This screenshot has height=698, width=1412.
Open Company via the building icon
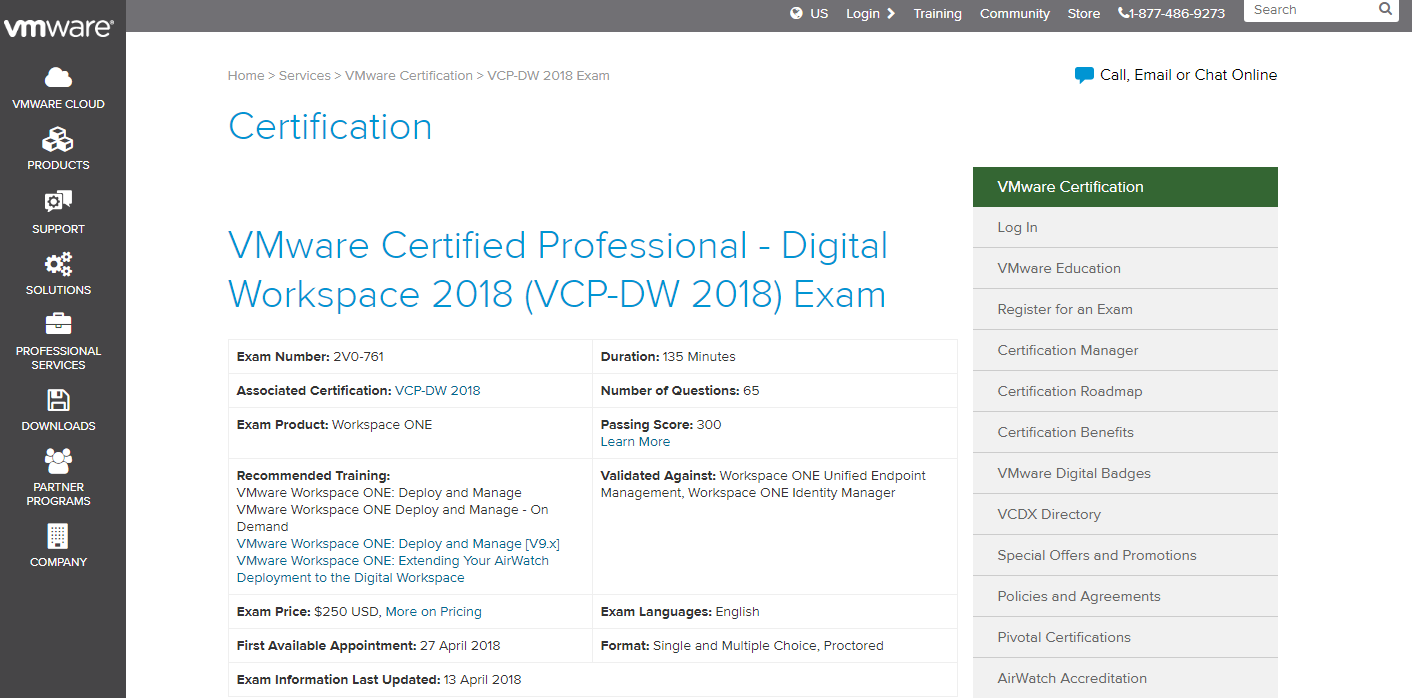pyautogui.click(x=58, y=536)
